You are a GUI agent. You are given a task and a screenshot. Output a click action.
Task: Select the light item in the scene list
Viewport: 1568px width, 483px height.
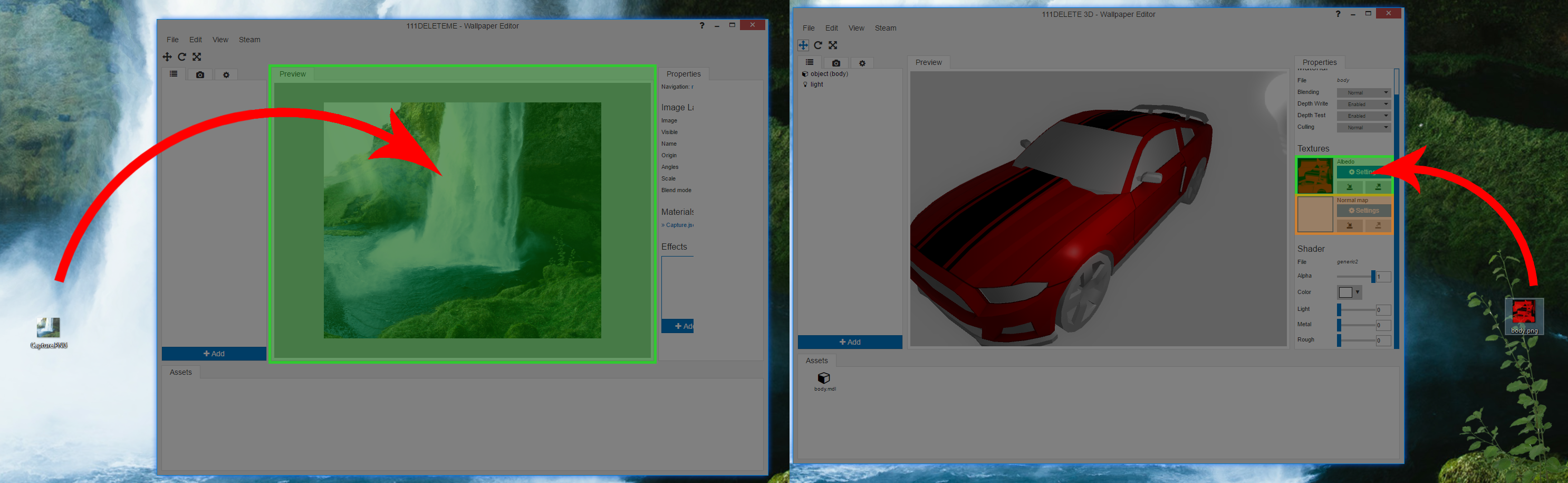pos(813,84)
